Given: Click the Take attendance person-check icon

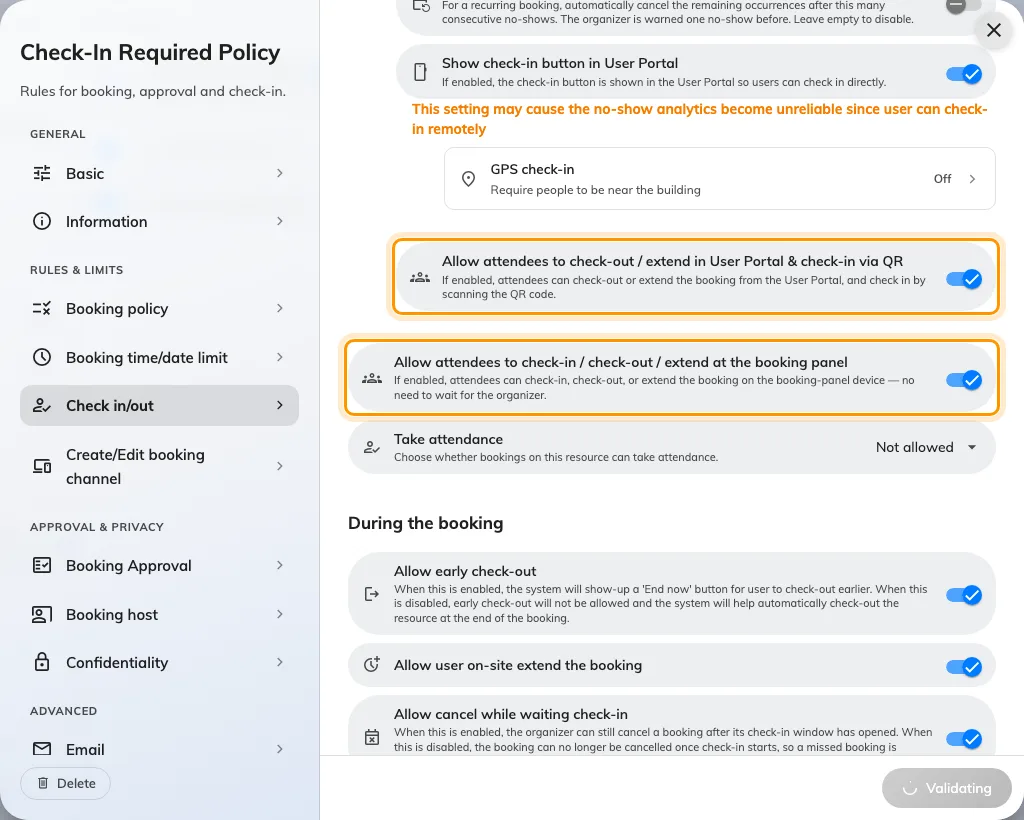Looking at the screenshot, I should [x=372, y=447].
